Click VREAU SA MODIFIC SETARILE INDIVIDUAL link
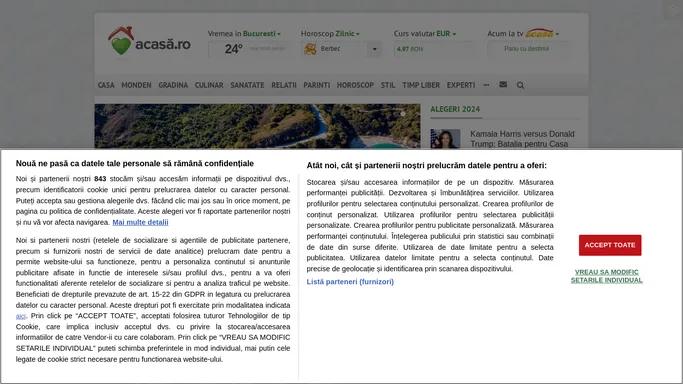 (606, 276)
